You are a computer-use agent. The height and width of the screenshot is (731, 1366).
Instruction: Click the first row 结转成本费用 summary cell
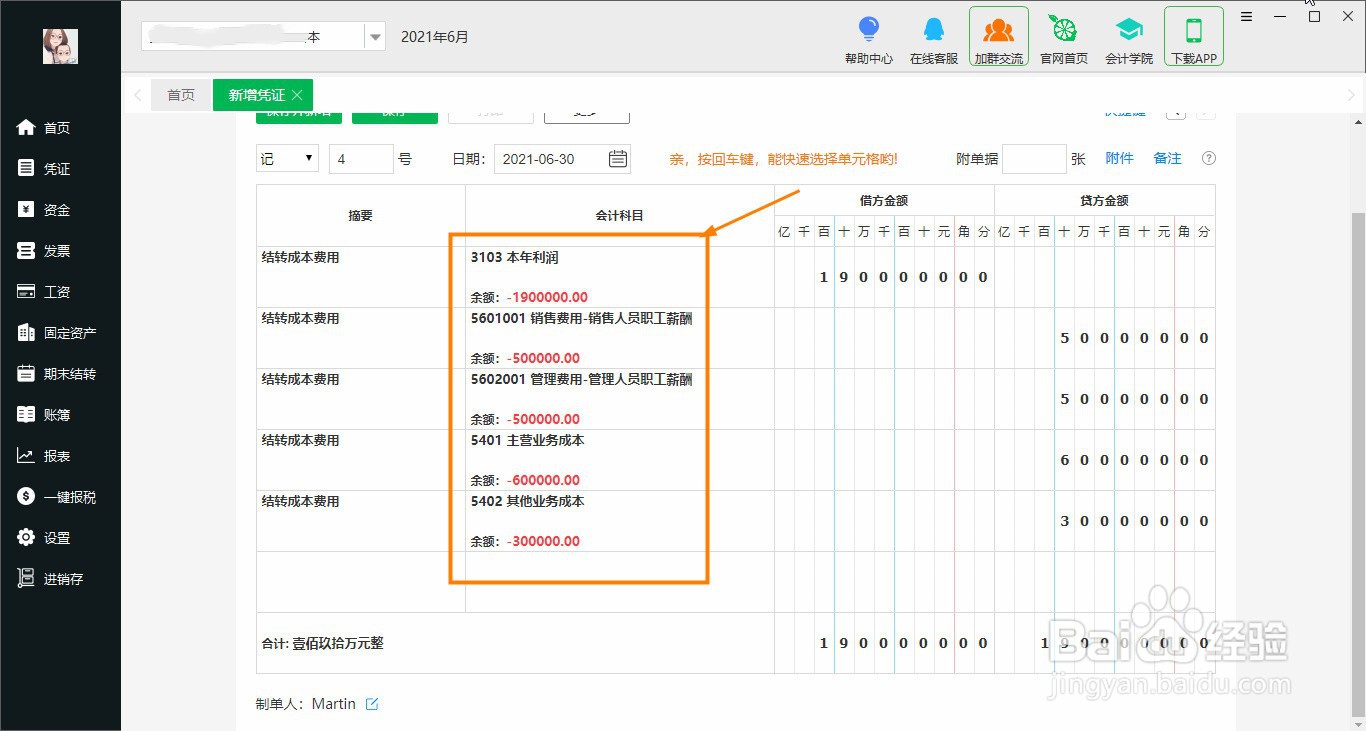pos(360,277)
